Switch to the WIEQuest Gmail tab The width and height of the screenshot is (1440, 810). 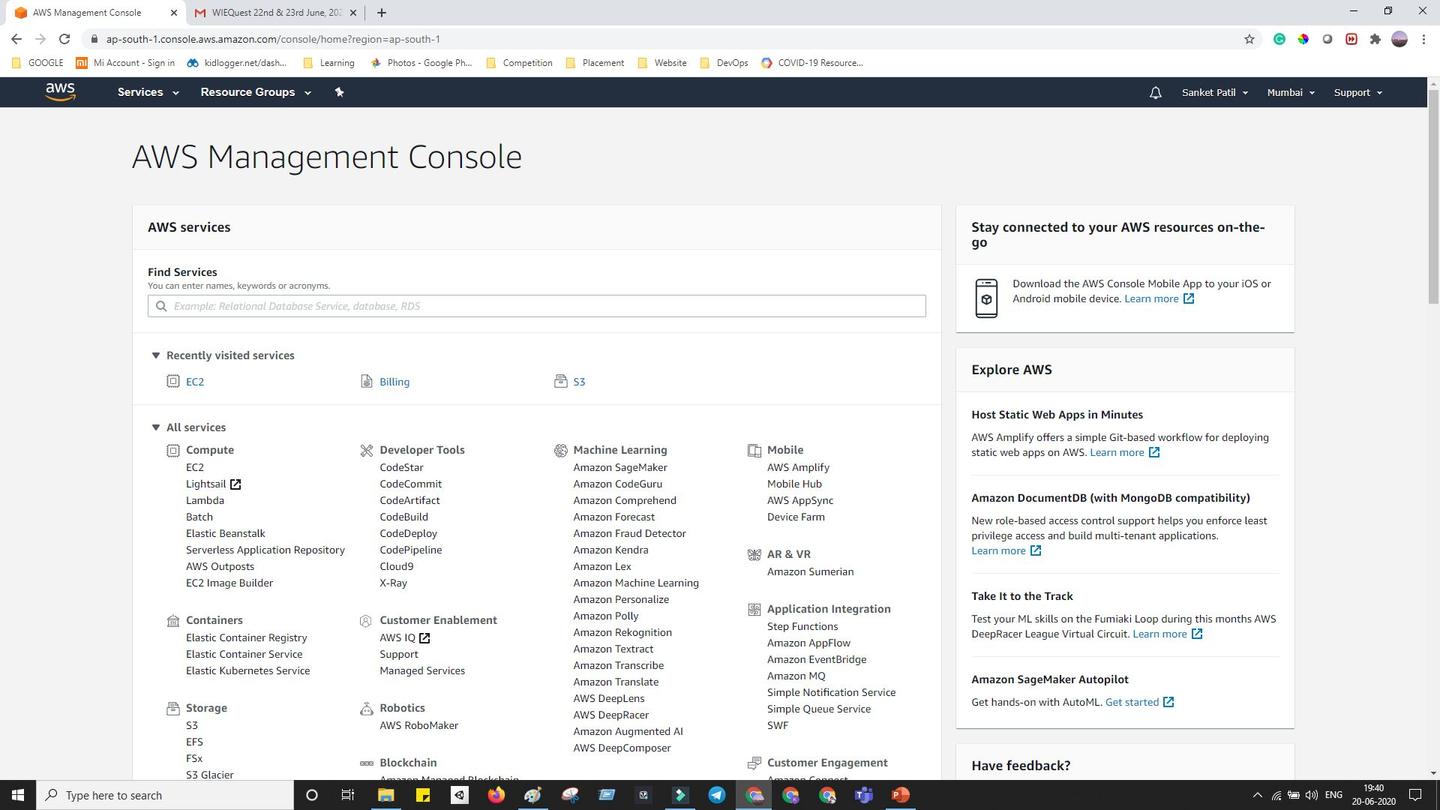pyautogui.click(x=273, y=13)
